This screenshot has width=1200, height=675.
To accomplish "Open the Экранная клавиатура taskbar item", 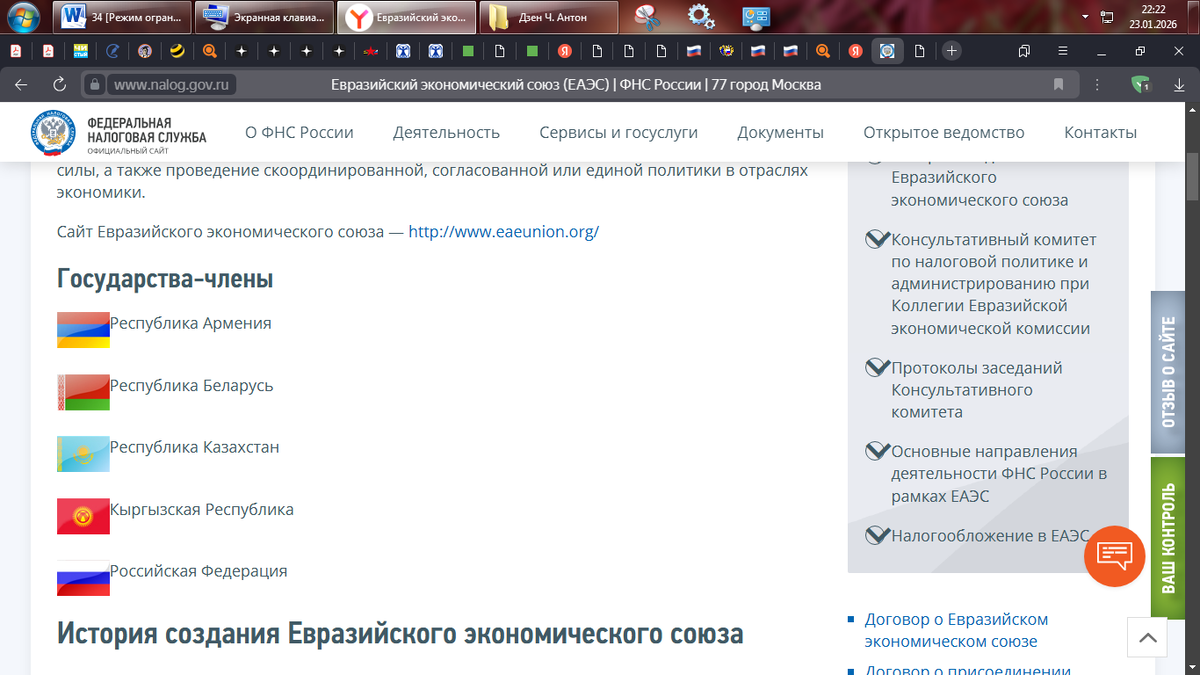I will 264,17.
